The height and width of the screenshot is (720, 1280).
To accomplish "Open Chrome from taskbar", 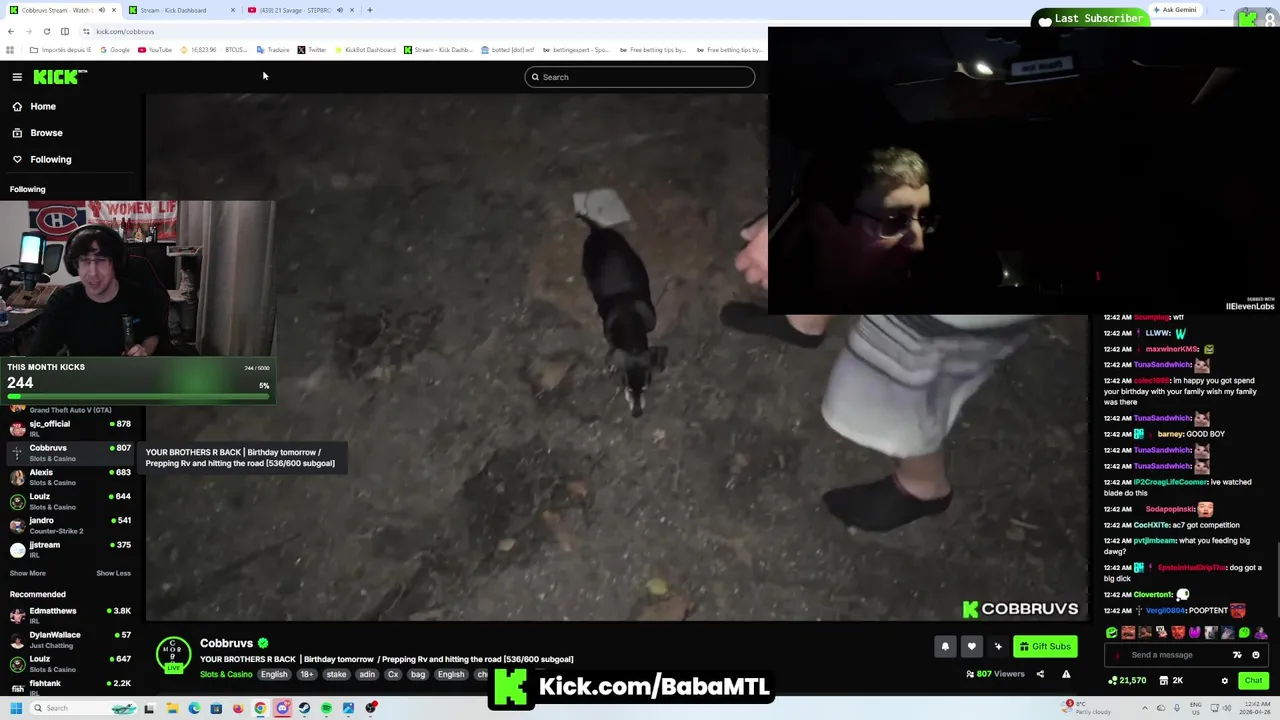I will [x=260, y=708].
